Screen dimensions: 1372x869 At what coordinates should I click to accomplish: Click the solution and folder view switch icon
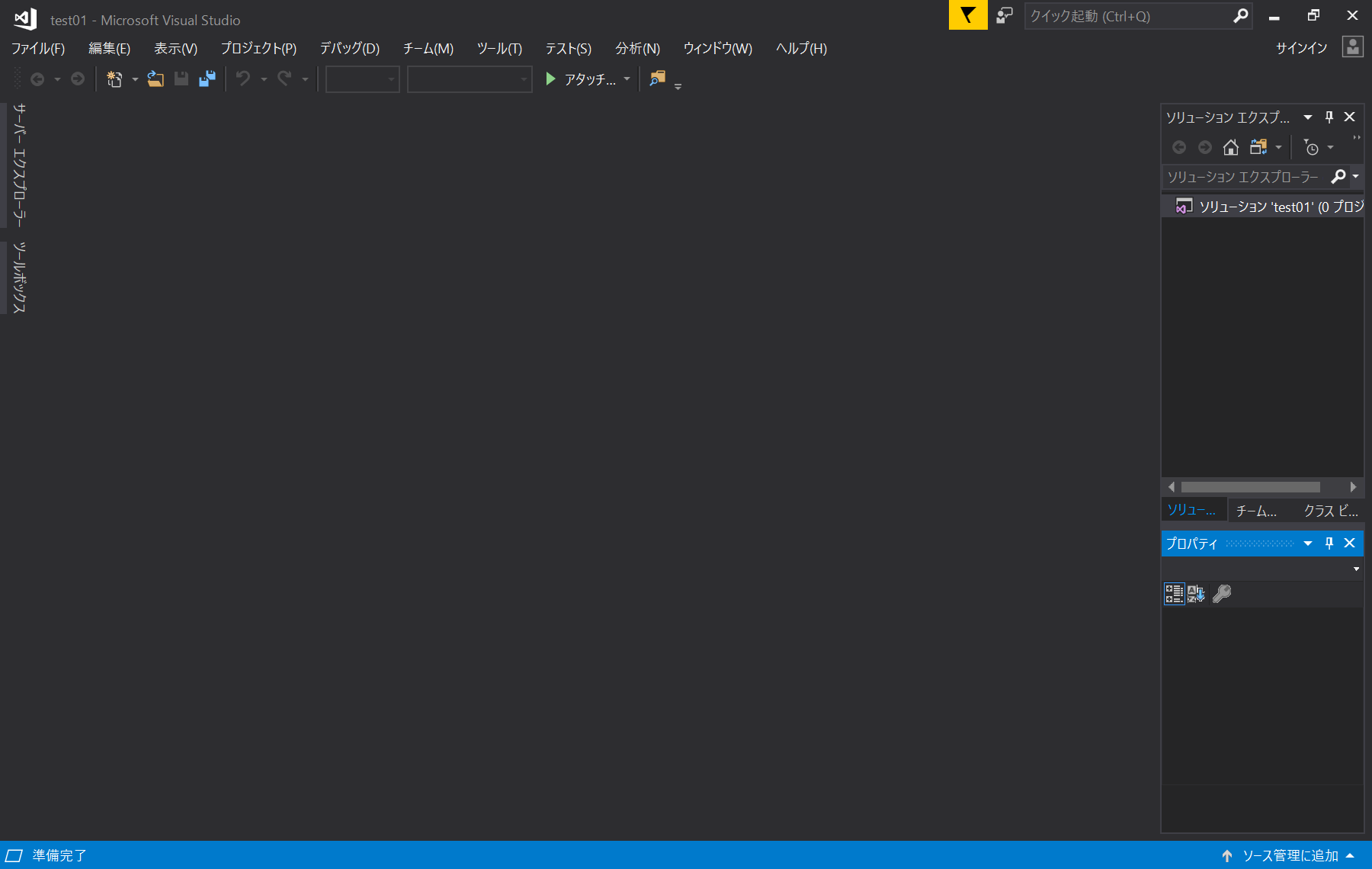1258,147
